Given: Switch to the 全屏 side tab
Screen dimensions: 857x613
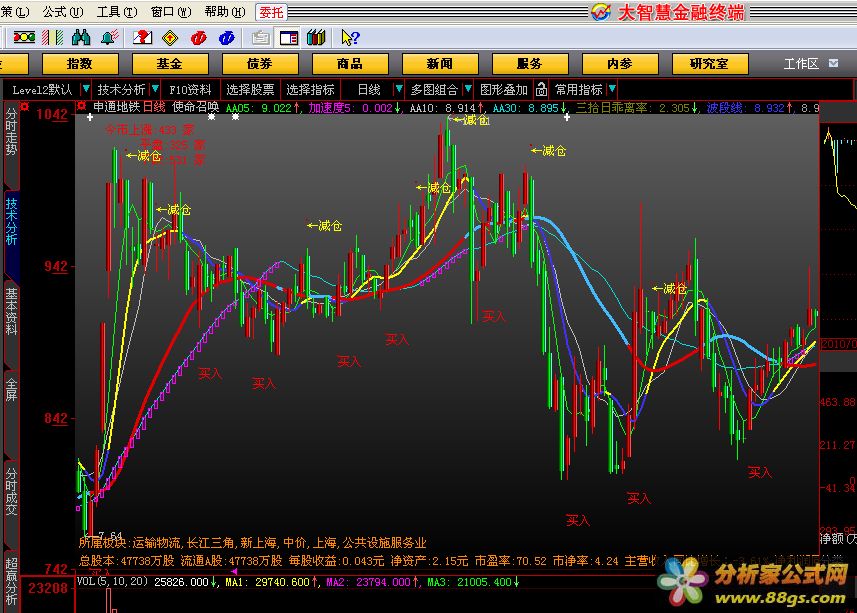Looking at the screenshot, I should 11,390.
